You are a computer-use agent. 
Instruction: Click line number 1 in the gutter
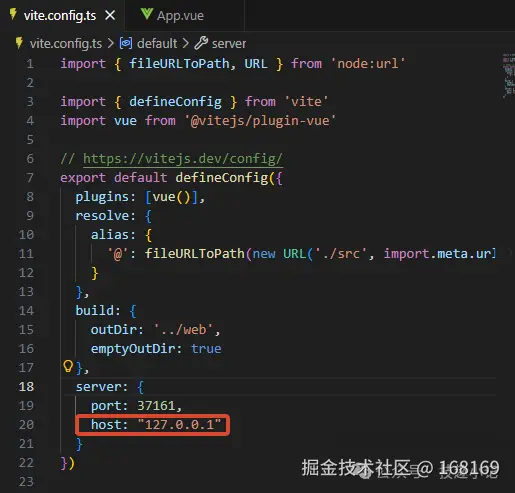coord(30,63)
